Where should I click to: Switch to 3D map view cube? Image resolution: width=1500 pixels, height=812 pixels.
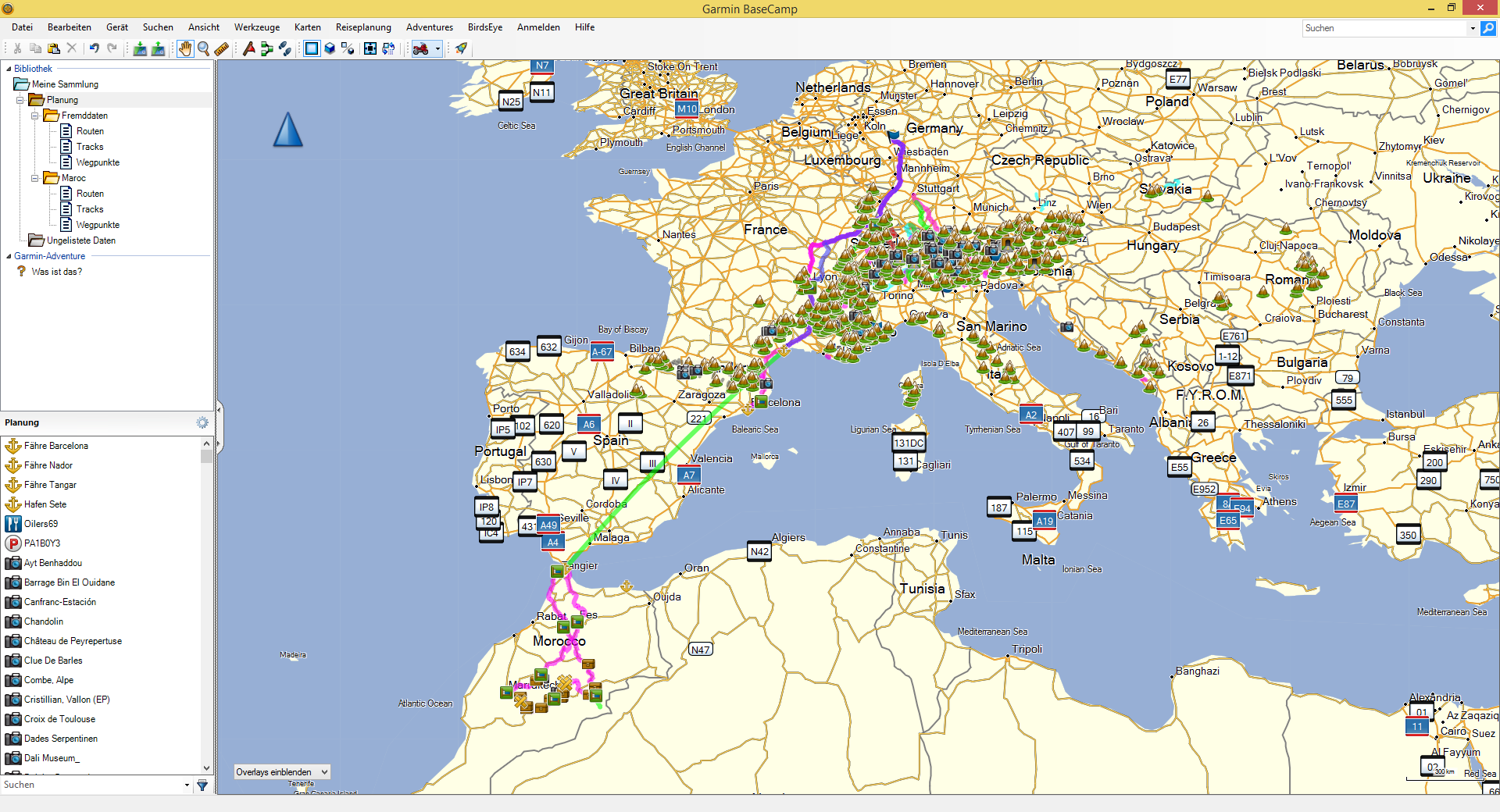330,48
